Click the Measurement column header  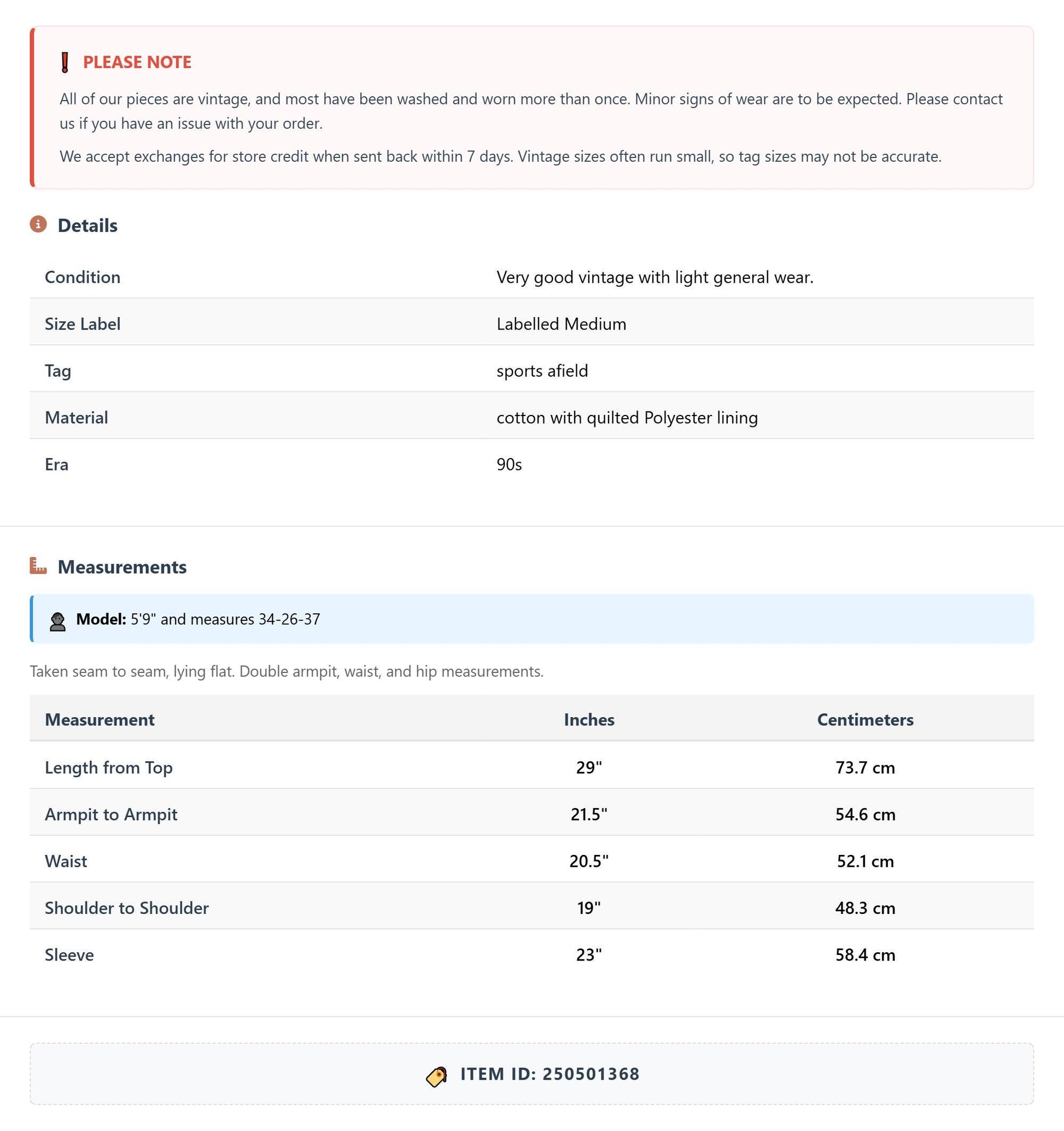100,720
